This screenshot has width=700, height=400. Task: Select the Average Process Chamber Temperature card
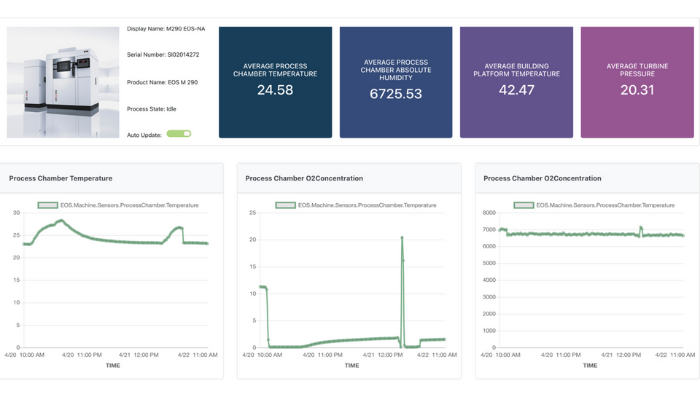(275, 82)
